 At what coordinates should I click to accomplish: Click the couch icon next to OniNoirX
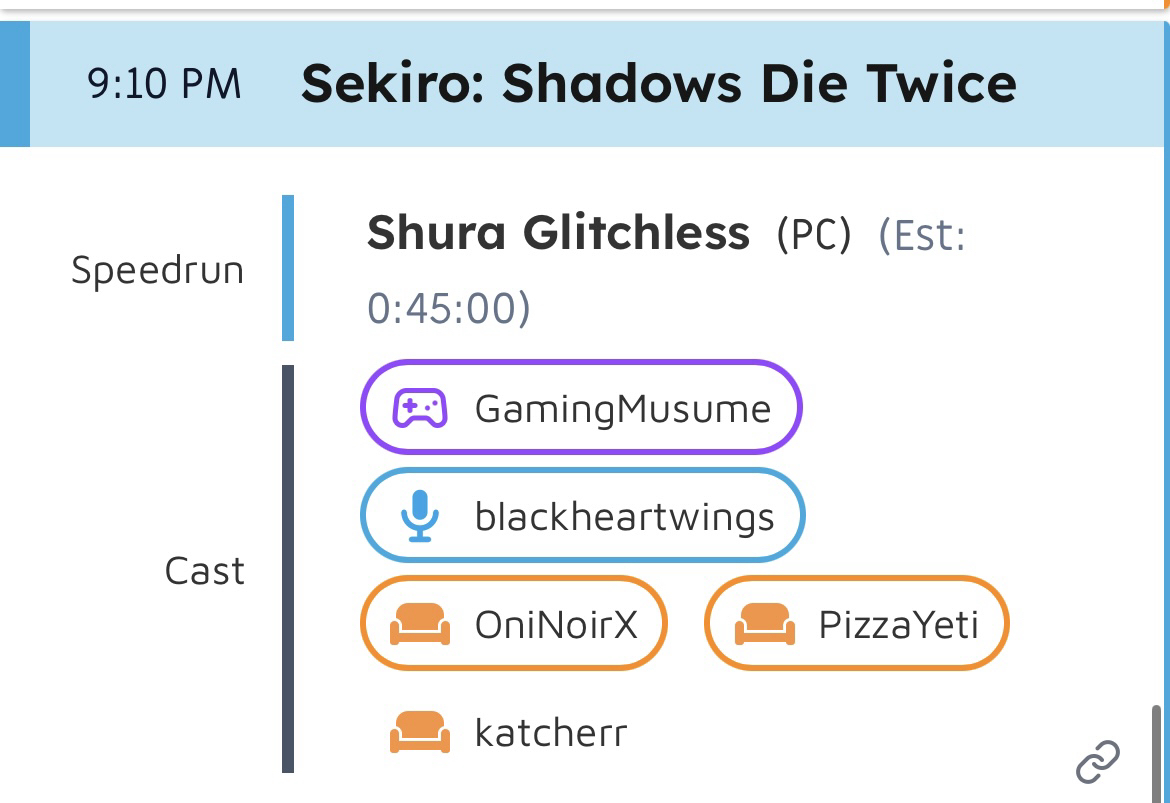click(x=420, y=625)
